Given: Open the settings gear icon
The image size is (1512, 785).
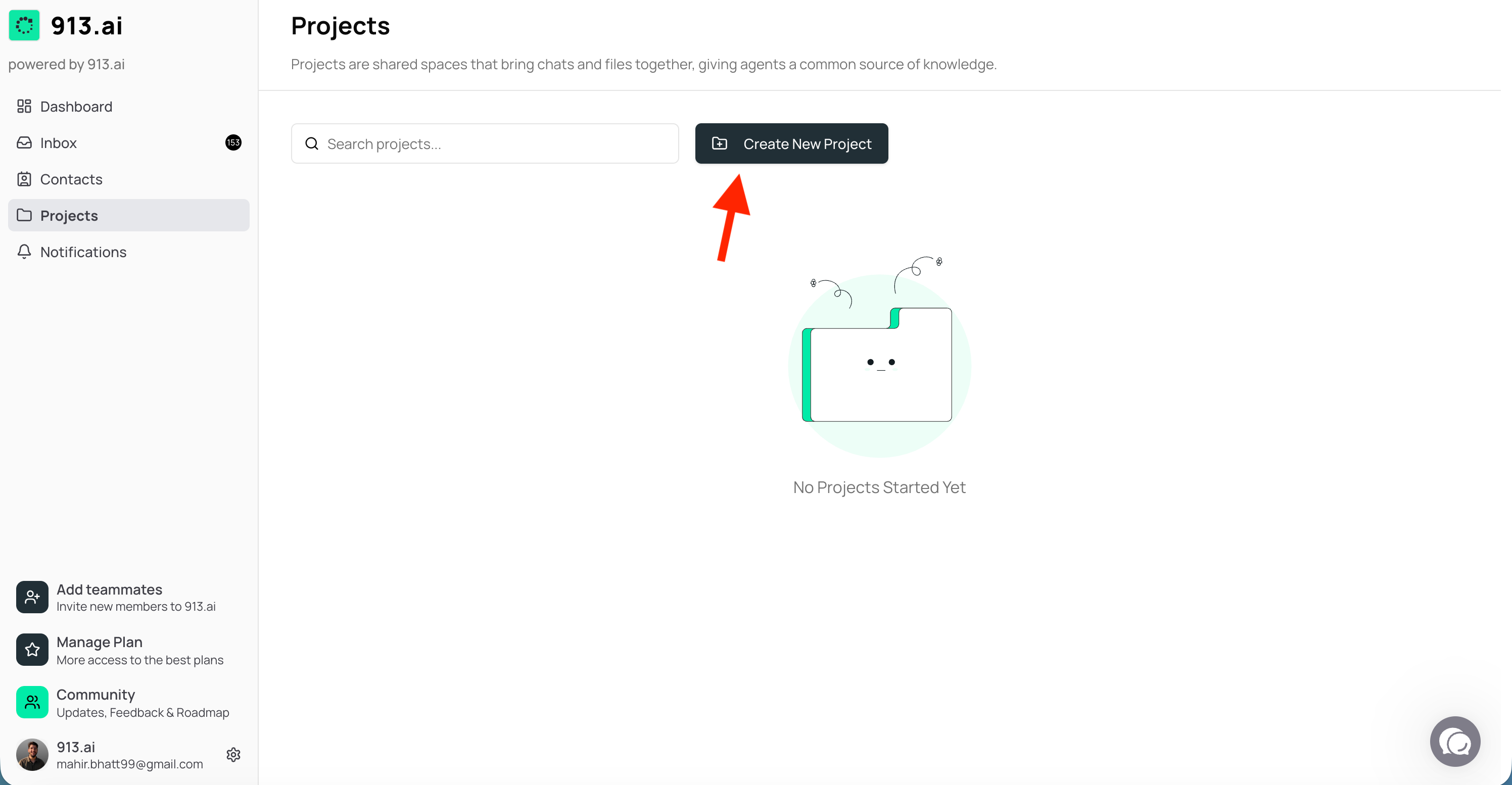Looking at the screenshot, I should 233,755.
